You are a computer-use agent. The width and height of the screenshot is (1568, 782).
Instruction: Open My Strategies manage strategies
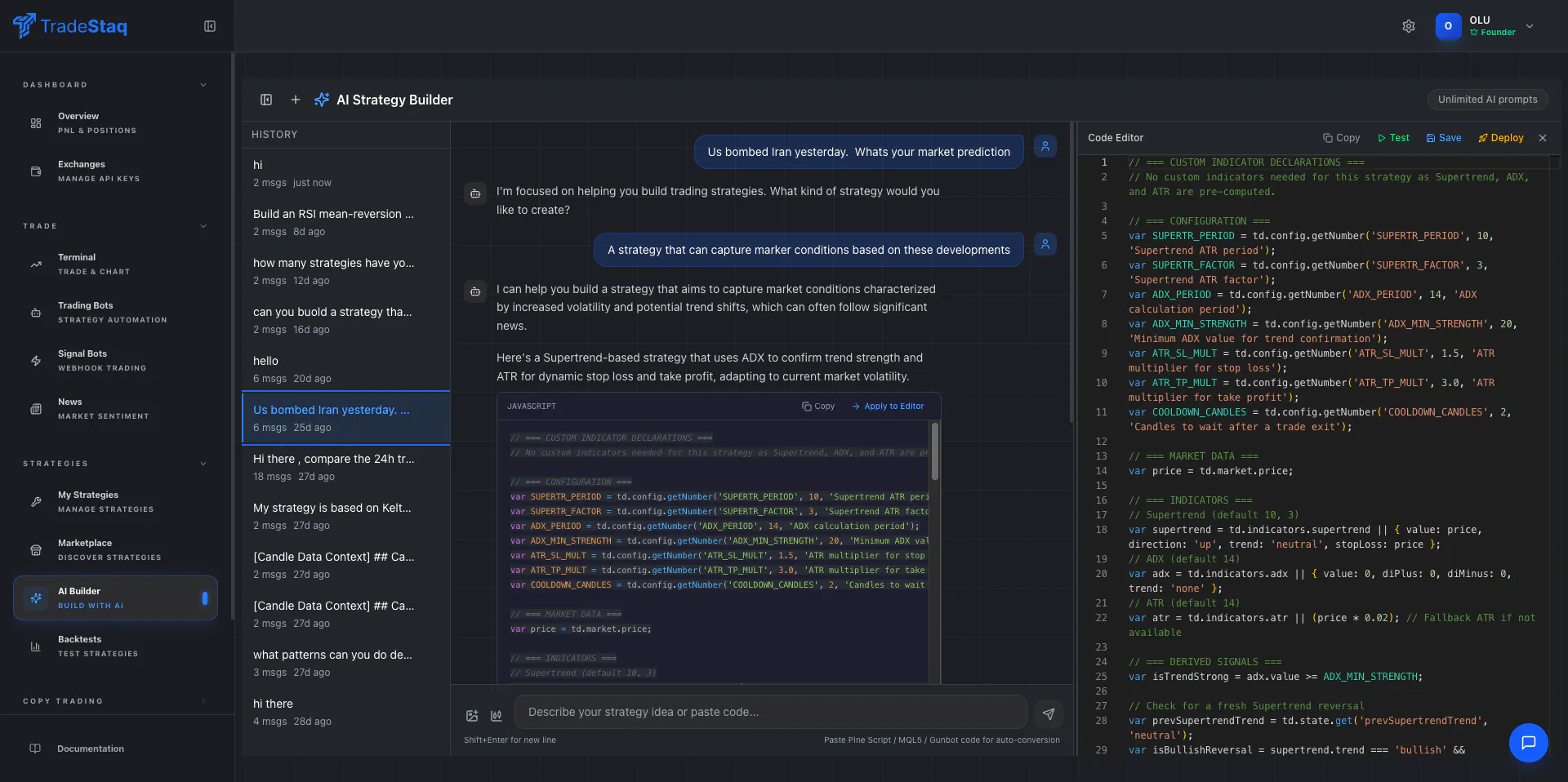coord(115,502)
